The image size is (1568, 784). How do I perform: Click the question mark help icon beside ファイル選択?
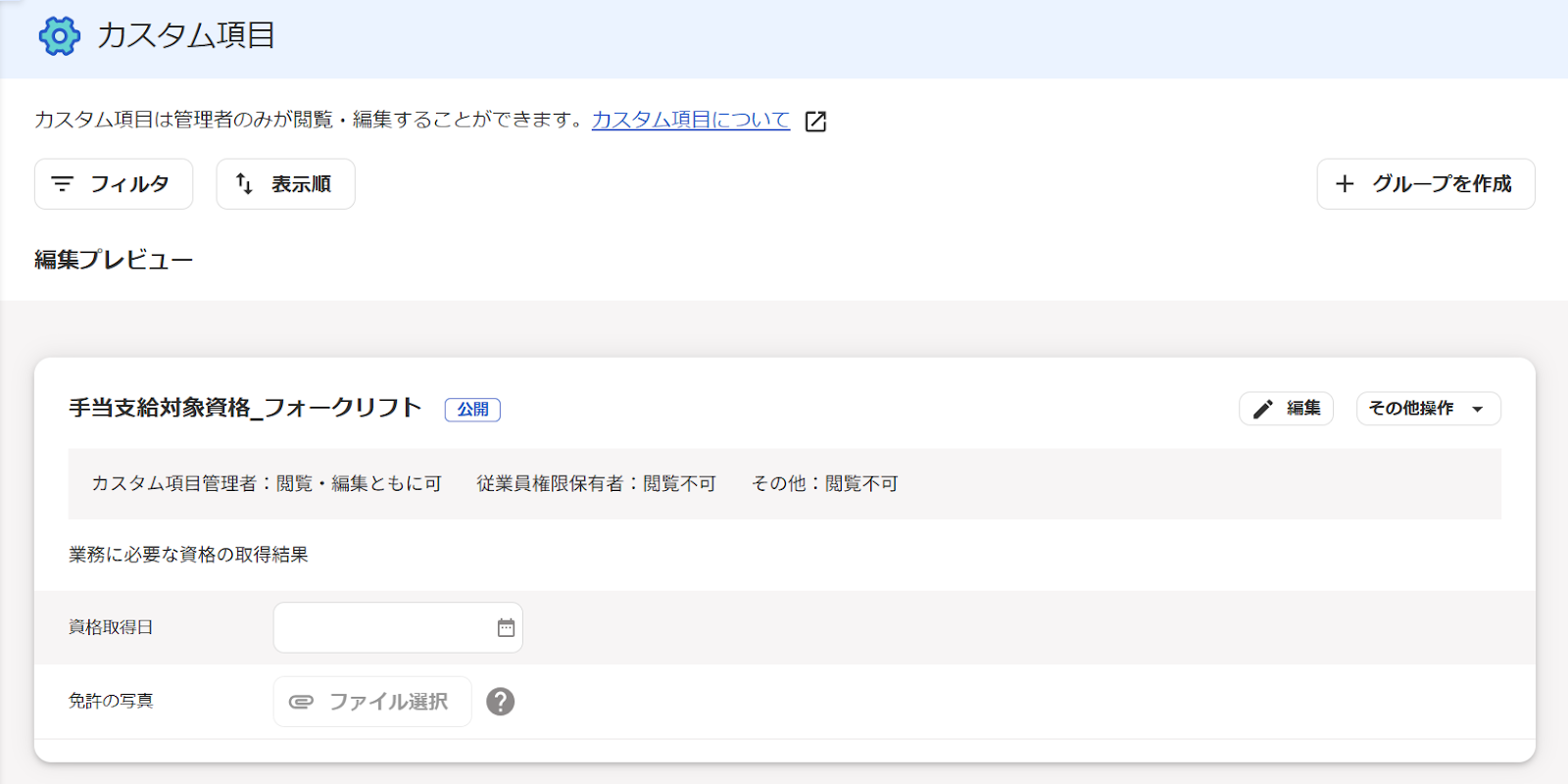click(501, 702)
